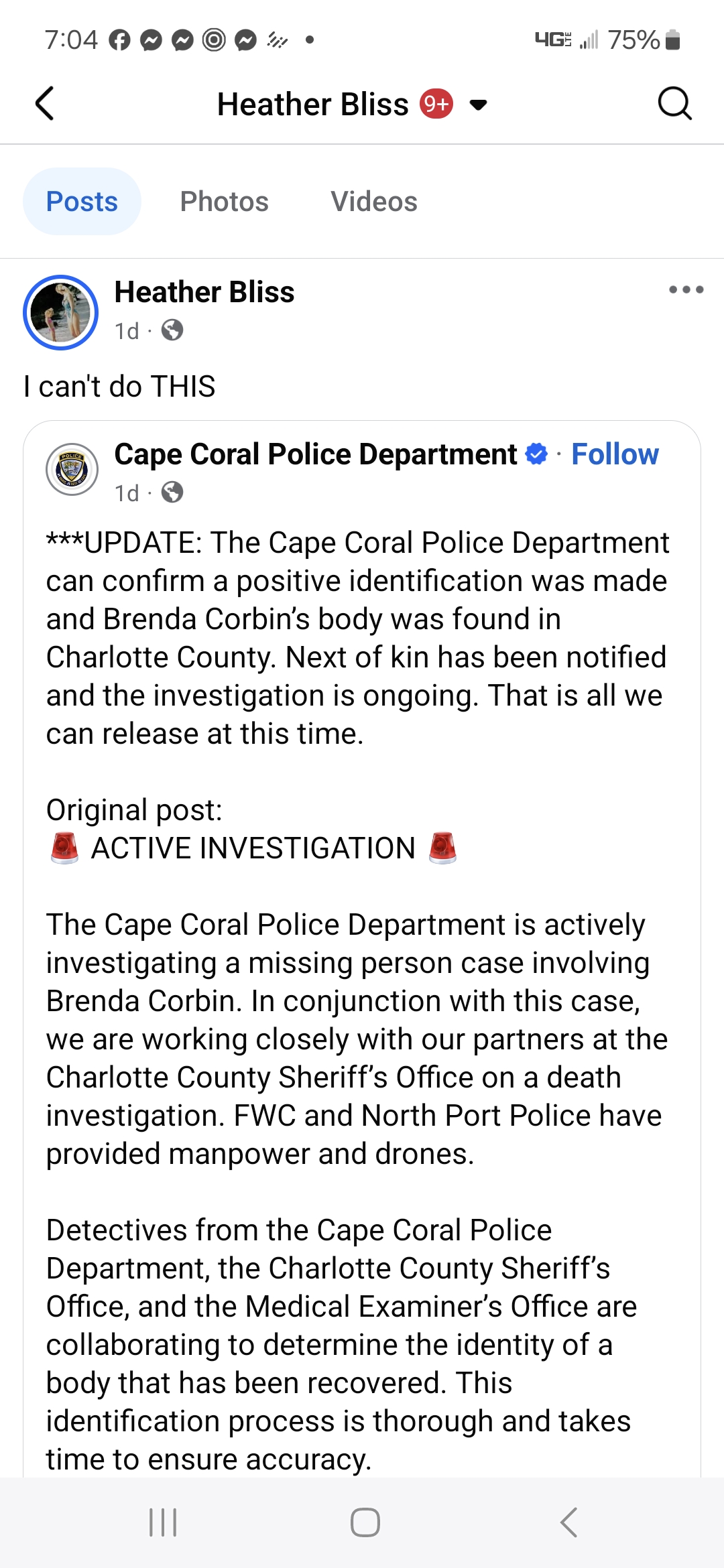
Task: Follow Cape Coral Police Department
Action: click(615, 454)
